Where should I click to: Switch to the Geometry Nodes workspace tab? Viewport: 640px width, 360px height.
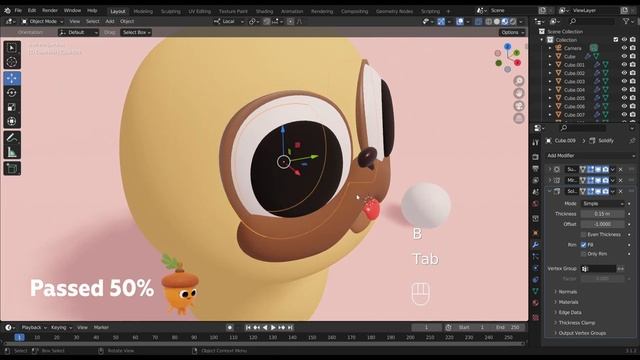tap(394, 11)
